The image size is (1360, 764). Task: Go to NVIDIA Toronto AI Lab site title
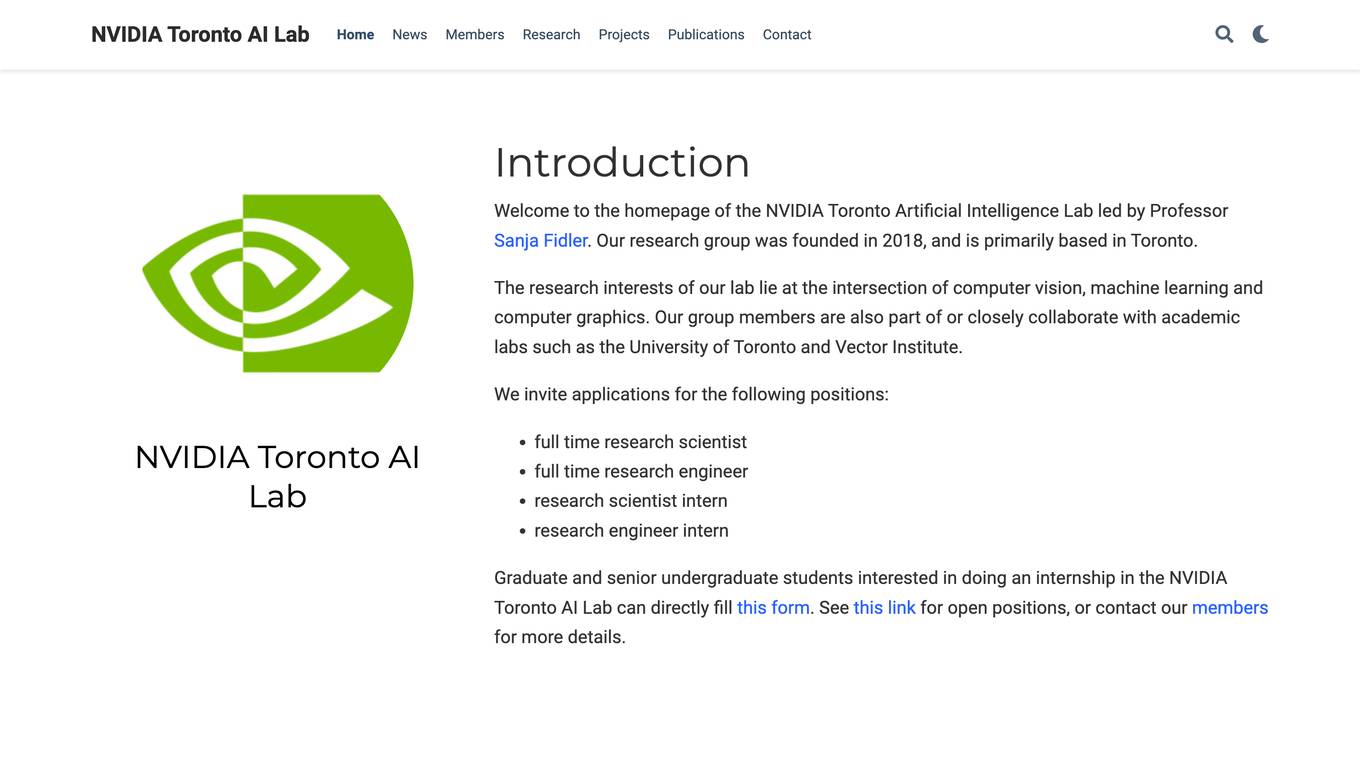point(200,34)
